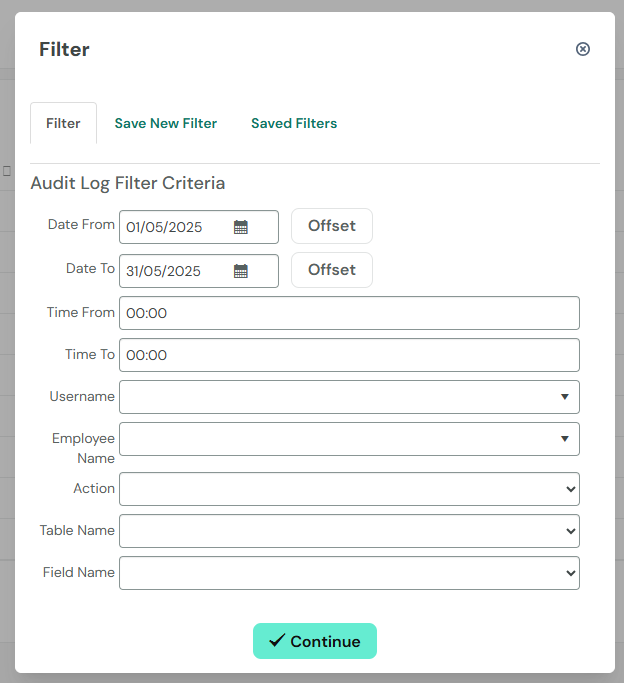Click the checkmark icon on Continue
The height and width of the screenshot is (683, 624).
pyautogui.click(x=277, y=640)
